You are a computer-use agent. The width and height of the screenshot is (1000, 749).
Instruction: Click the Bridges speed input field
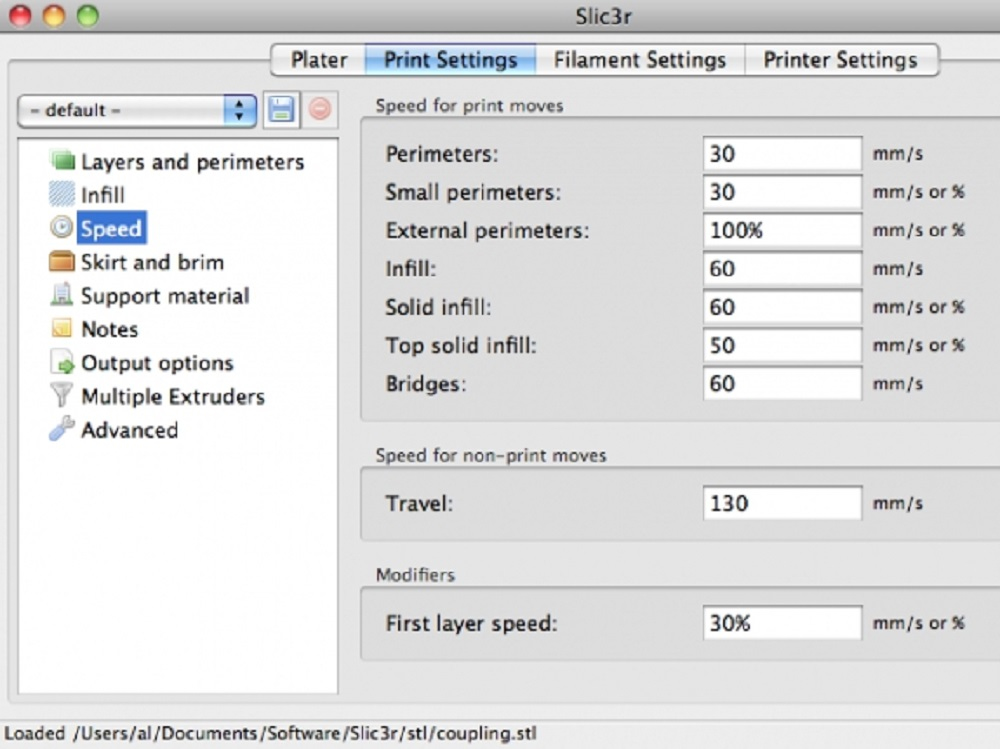click(x=783, y=383)
